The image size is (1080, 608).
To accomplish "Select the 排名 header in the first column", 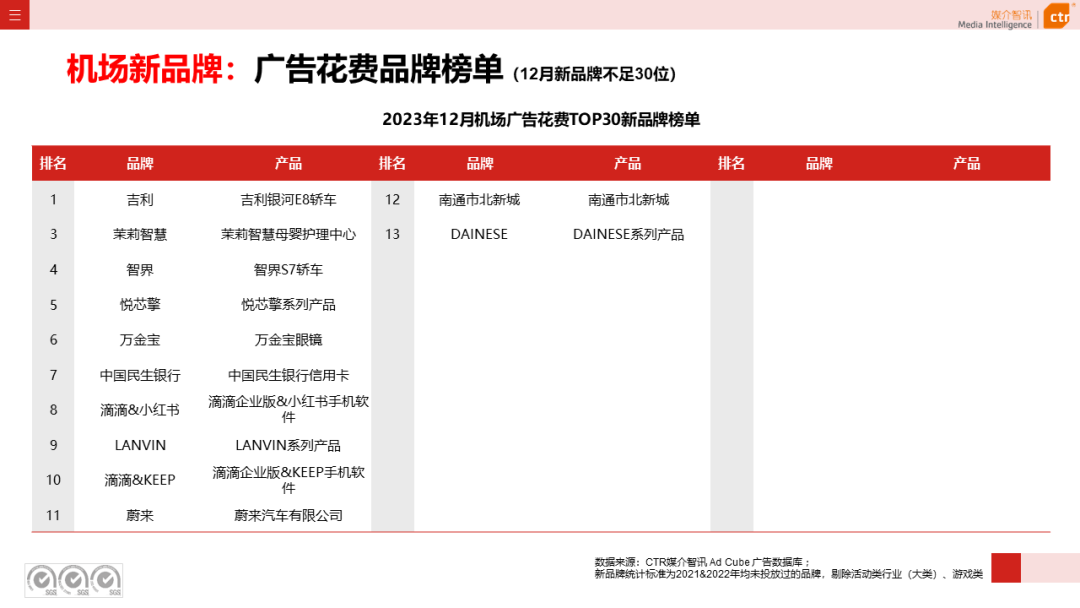I will (53, 163).
